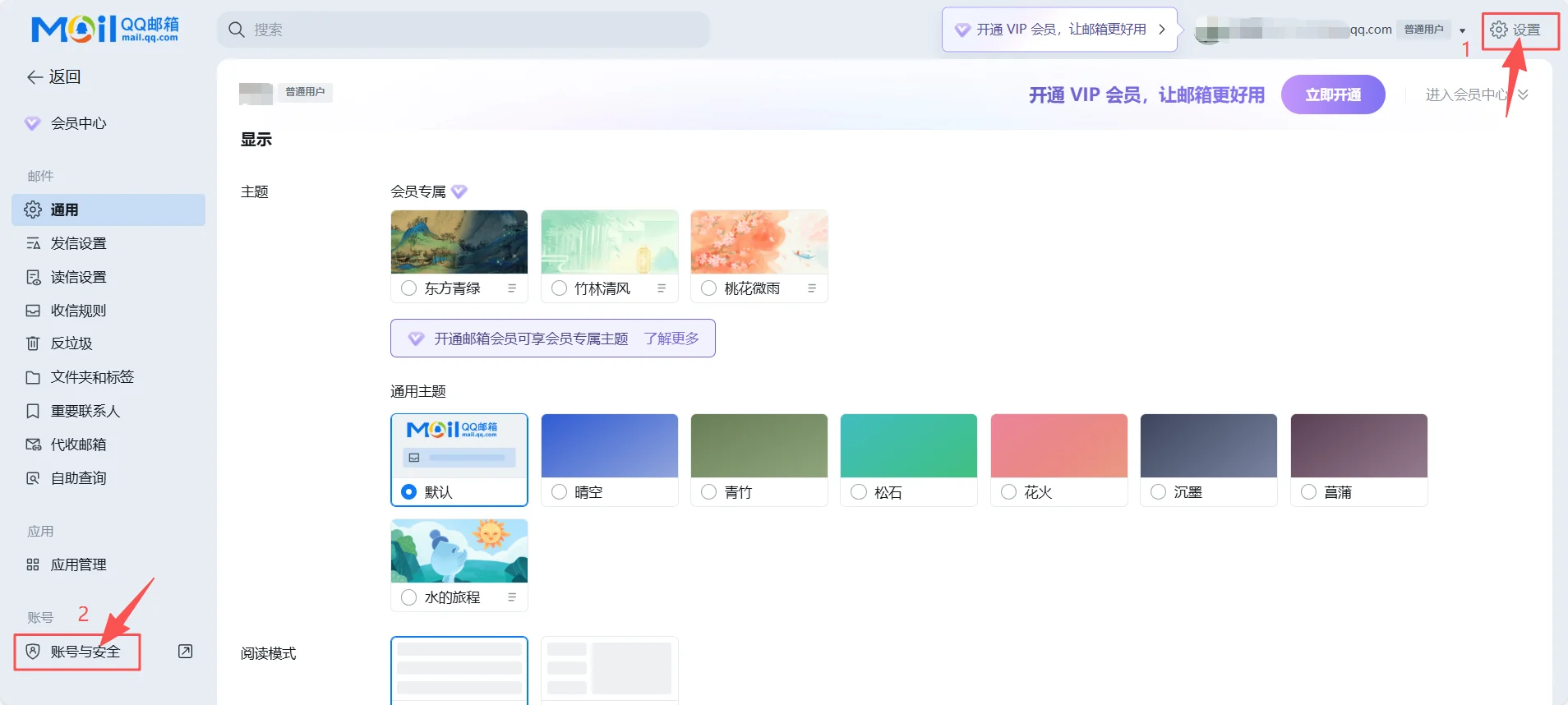This screenshot has height=705, width=1568.
Task: Click the 返回 back link
Action: pos(54,76)
